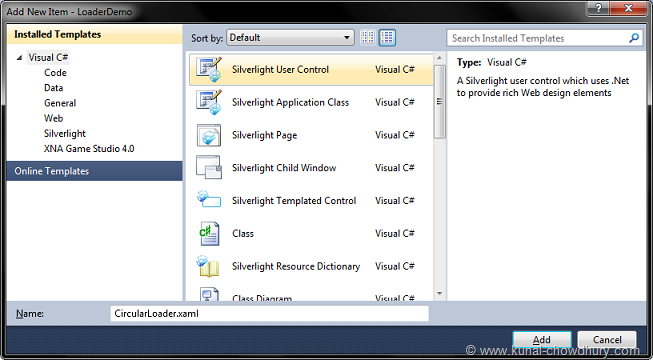The image size is (653, 360).
Task: Select the Silverlight category
Action: (x=65, y=134)
